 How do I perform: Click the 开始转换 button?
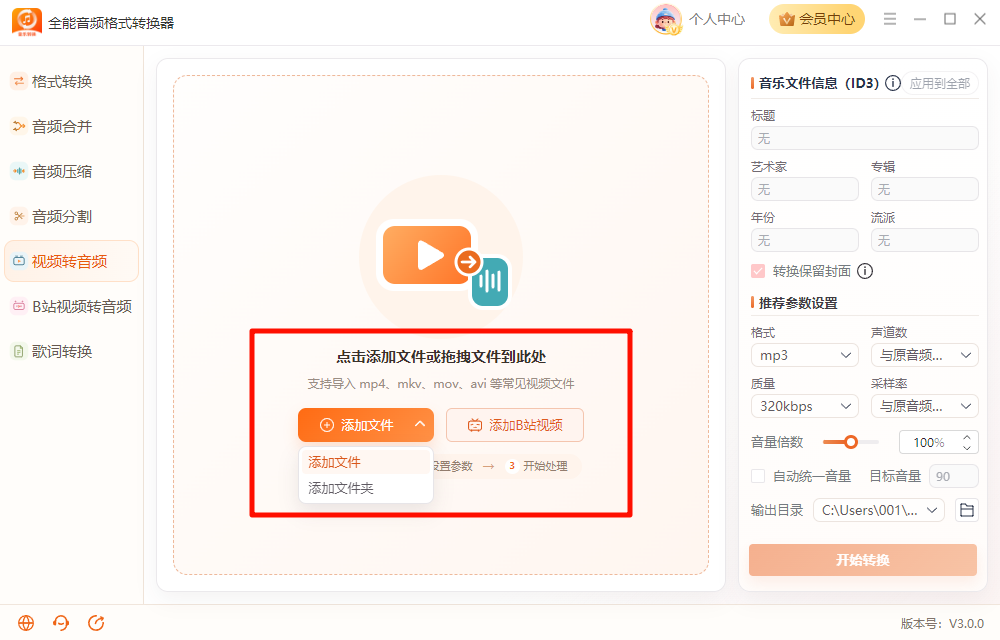pos(863,560)
